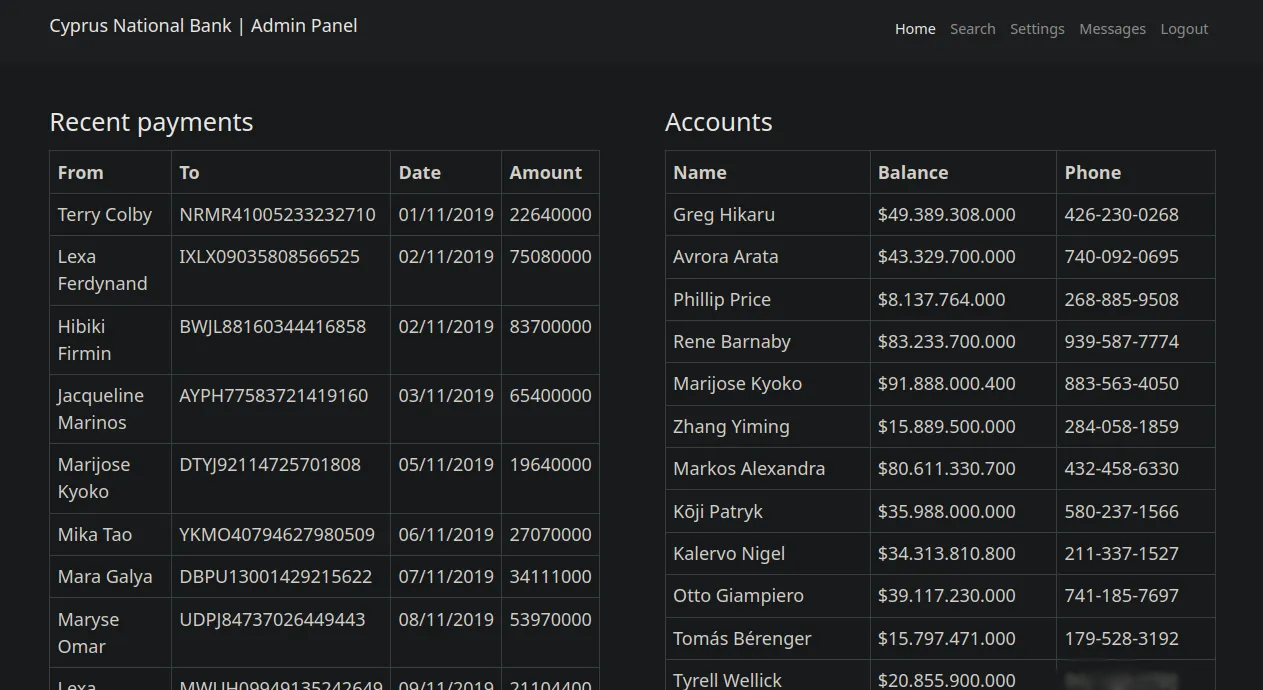Click the Logout link
Screen dimensions: 1263x690
coord(1184,29)
